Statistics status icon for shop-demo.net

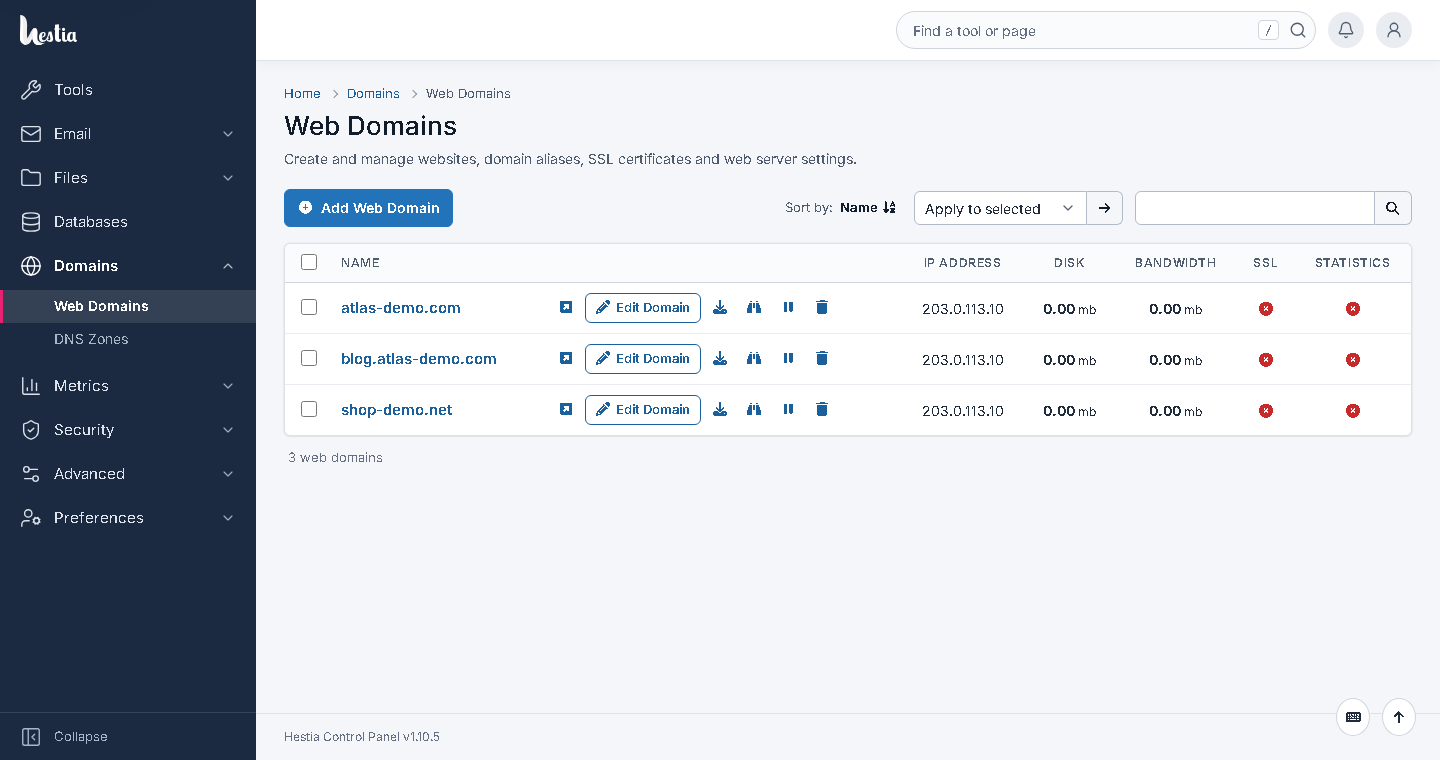click(1353, 411)
